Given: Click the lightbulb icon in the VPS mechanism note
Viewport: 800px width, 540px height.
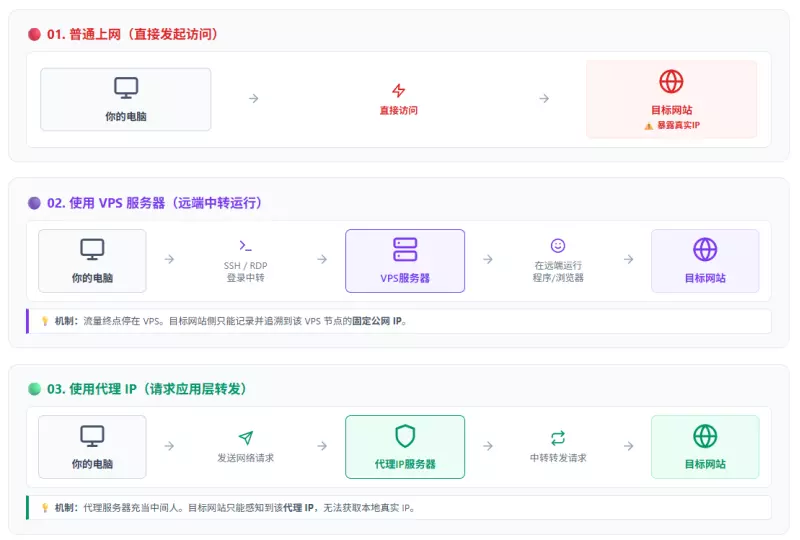Looking at the screenshot, I should tap(45, 321).
